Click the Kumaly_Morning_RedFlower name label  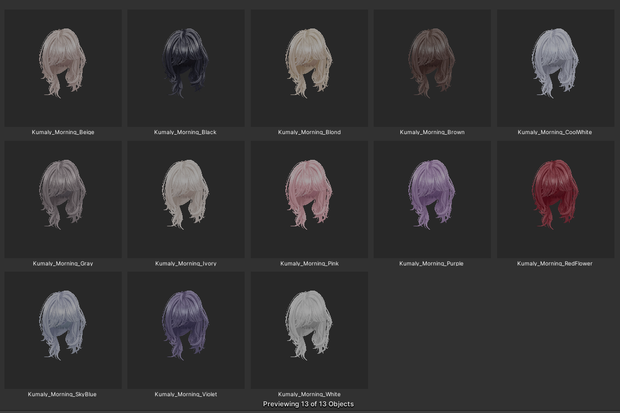click(x=555, y=263)
